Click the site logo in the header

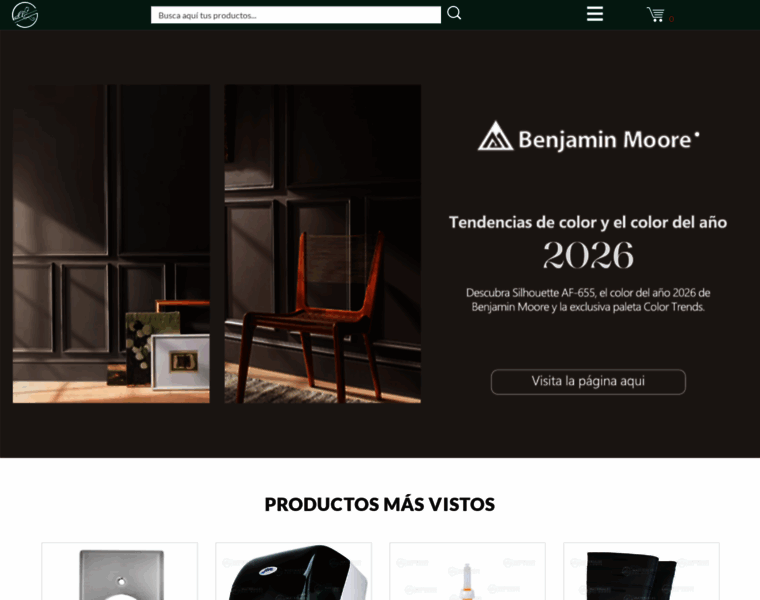click(25, 15)
